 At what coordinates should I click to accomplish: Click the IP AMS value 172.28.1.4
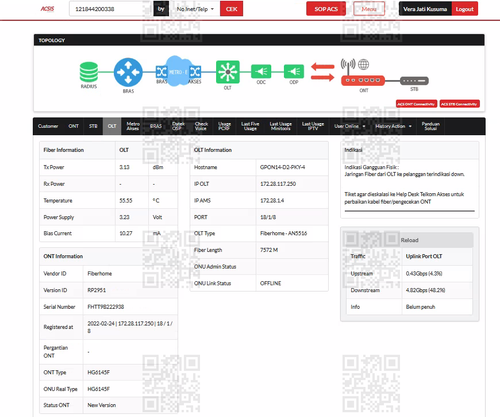click(x=272, y=201)
